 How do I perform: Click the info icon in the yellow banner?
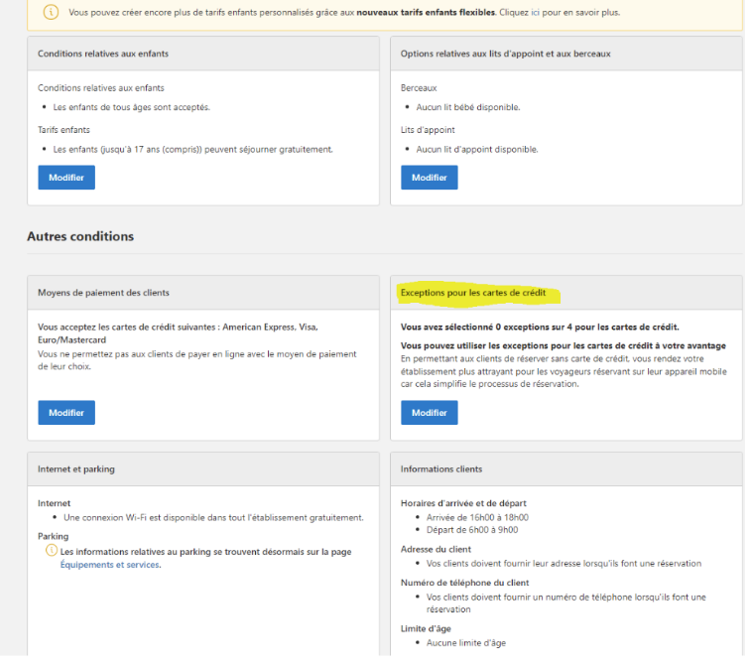coord(51,12)
